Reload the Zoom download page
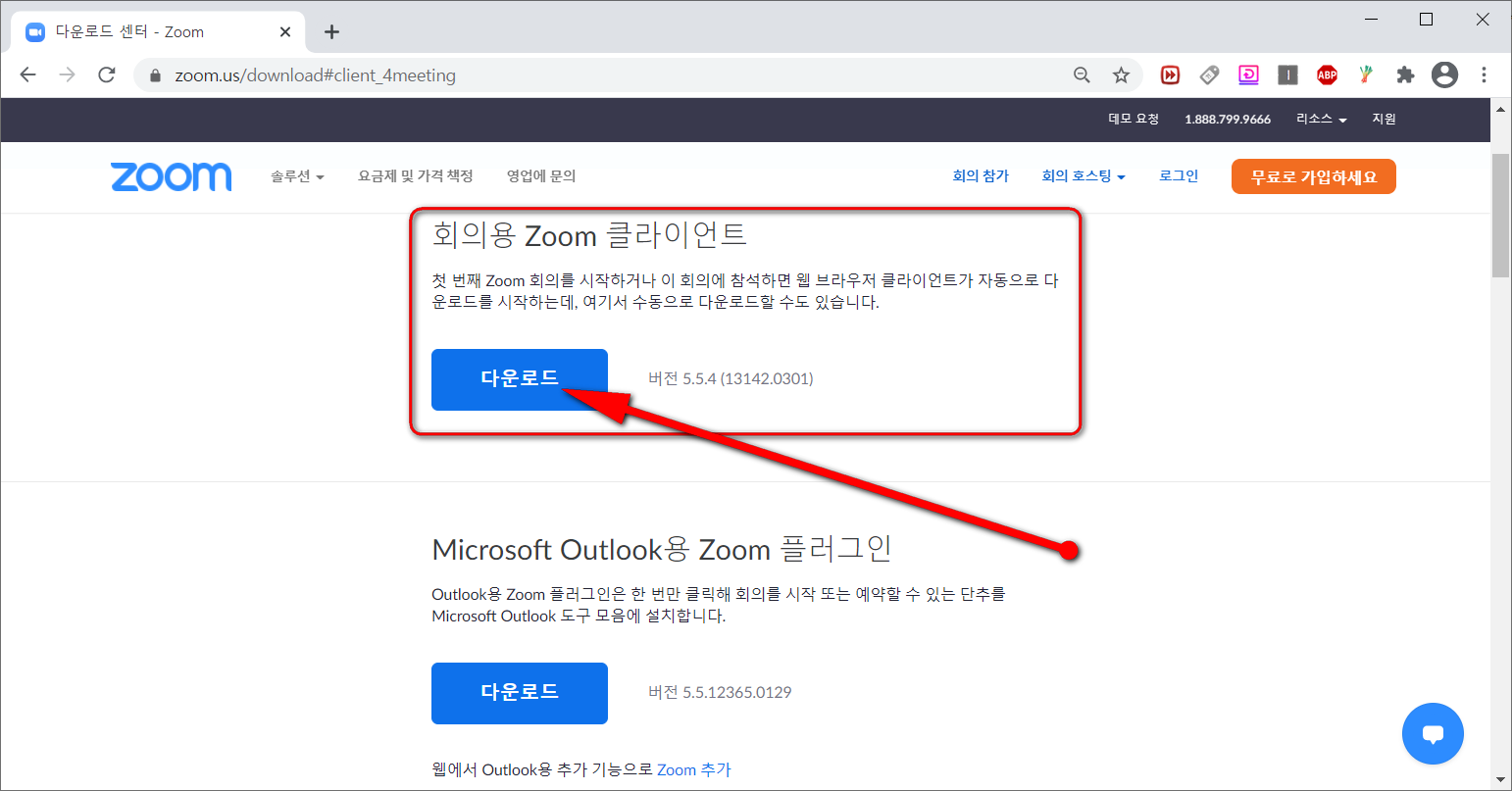Image resolution: width=1512 pixels, height=791 pixels. [107, 75]
